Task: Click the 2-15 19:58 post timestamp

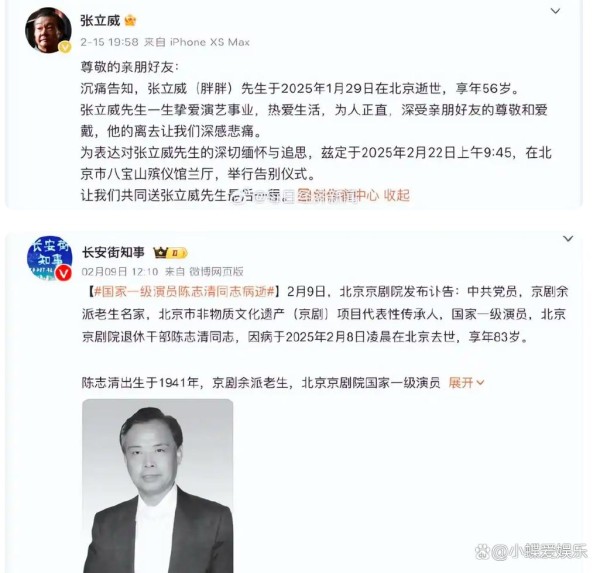Action: tap(109, 42)
